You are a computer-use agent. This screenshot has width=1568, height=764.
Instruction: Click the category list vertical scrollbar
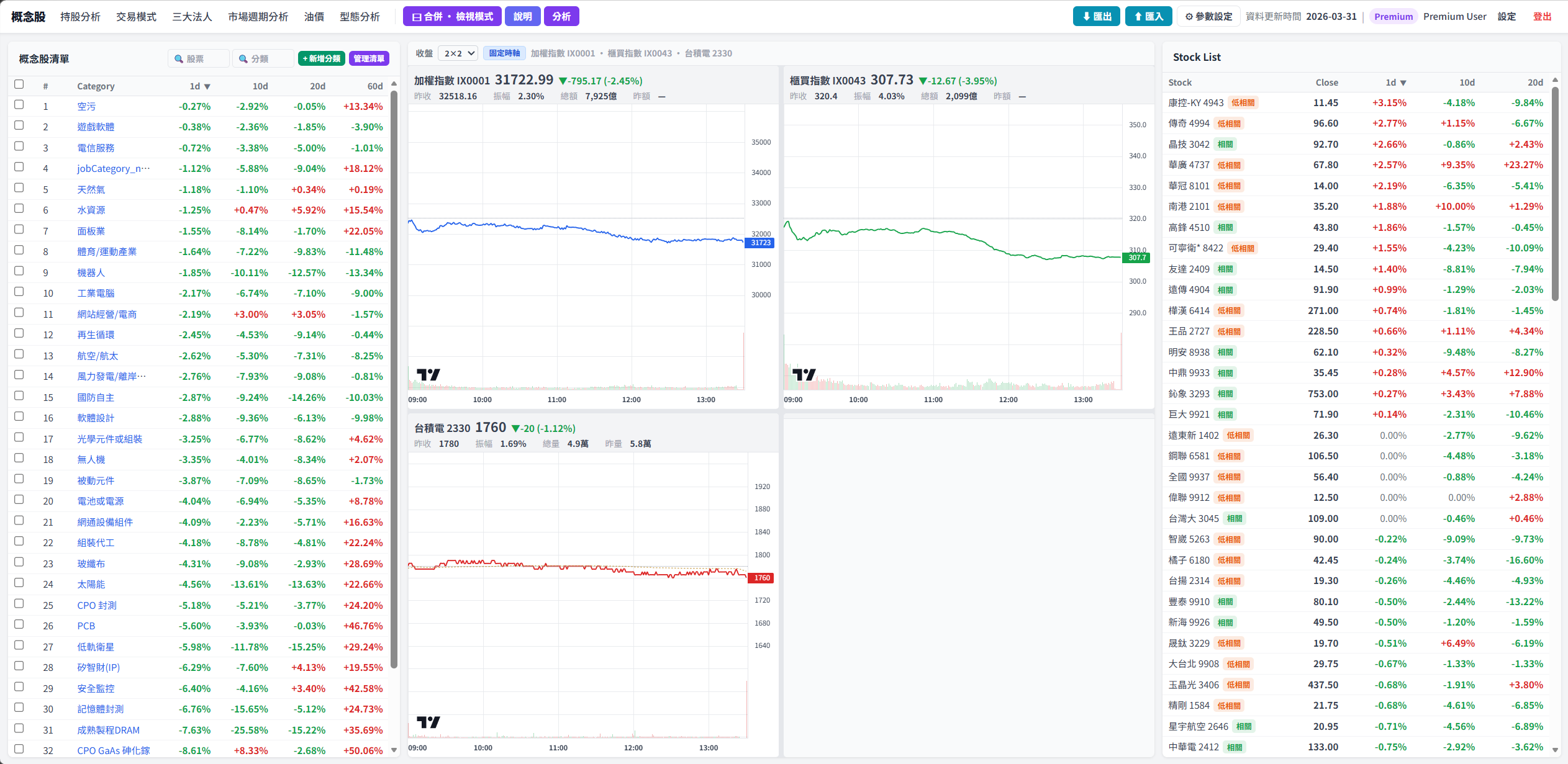[x=394, y=380]
